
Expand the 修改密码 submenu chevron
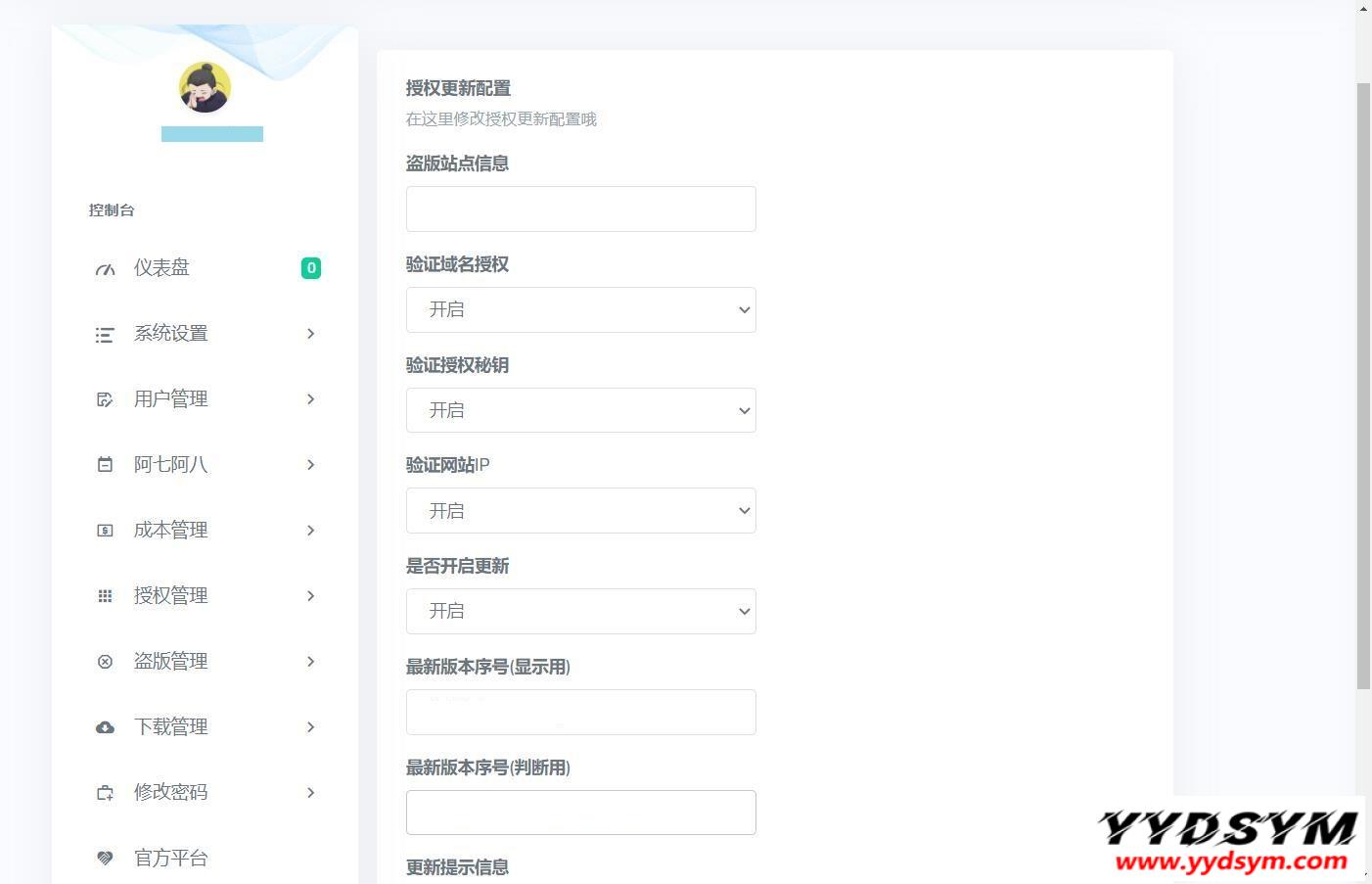click(x=310, y=793)
